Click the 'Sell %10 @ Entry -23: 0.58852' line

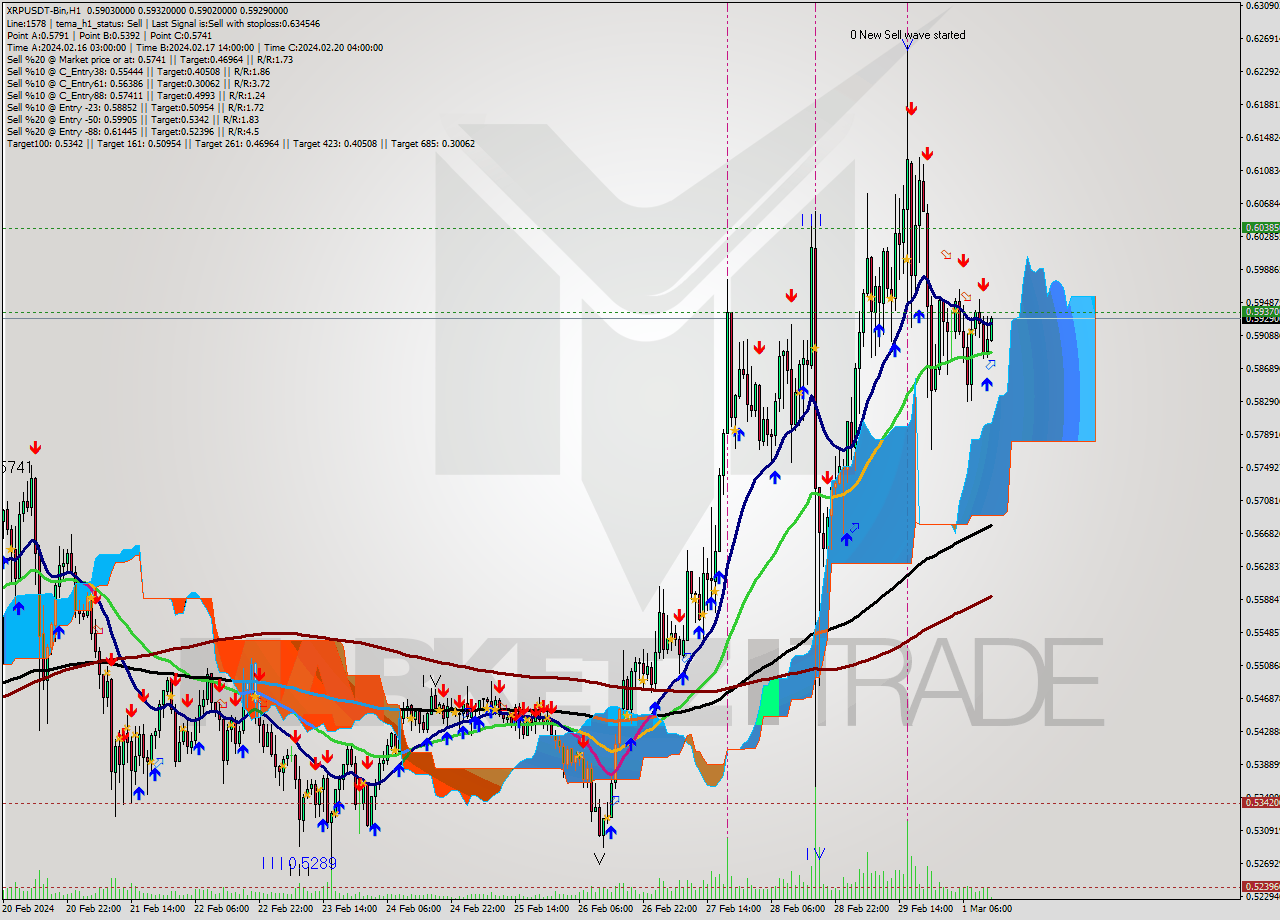point(135,107)
